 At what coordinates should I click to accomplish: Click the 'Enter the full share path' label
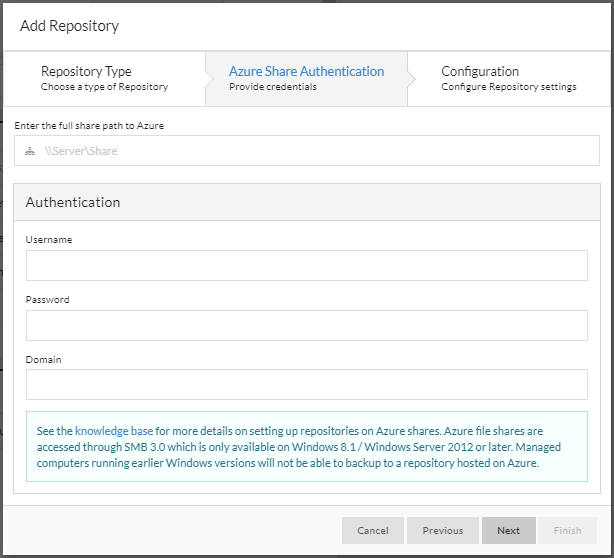tap(89, 125)
